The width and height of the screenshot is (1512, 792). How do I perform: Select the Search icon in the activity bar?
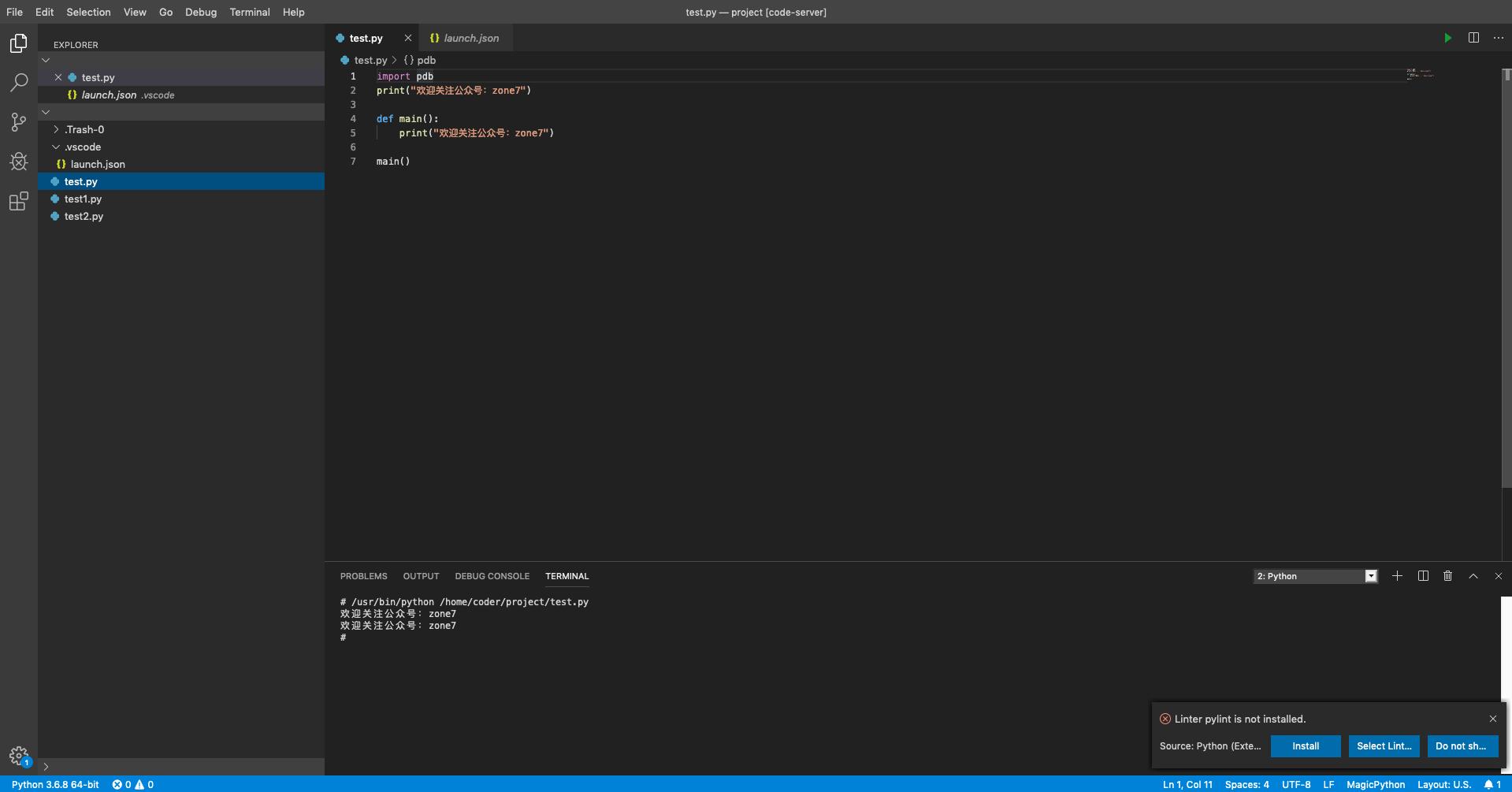[x=18, y=83]
